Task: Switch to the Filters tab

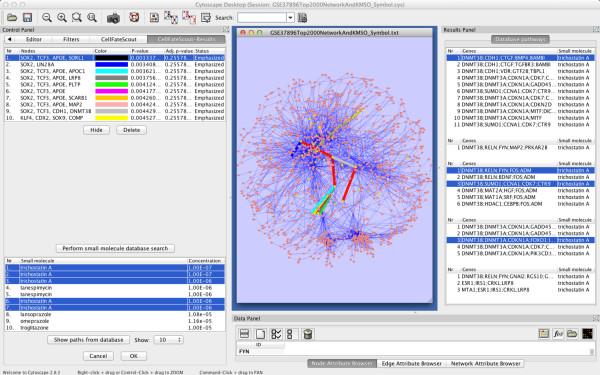Action: (x=71, y=39)
